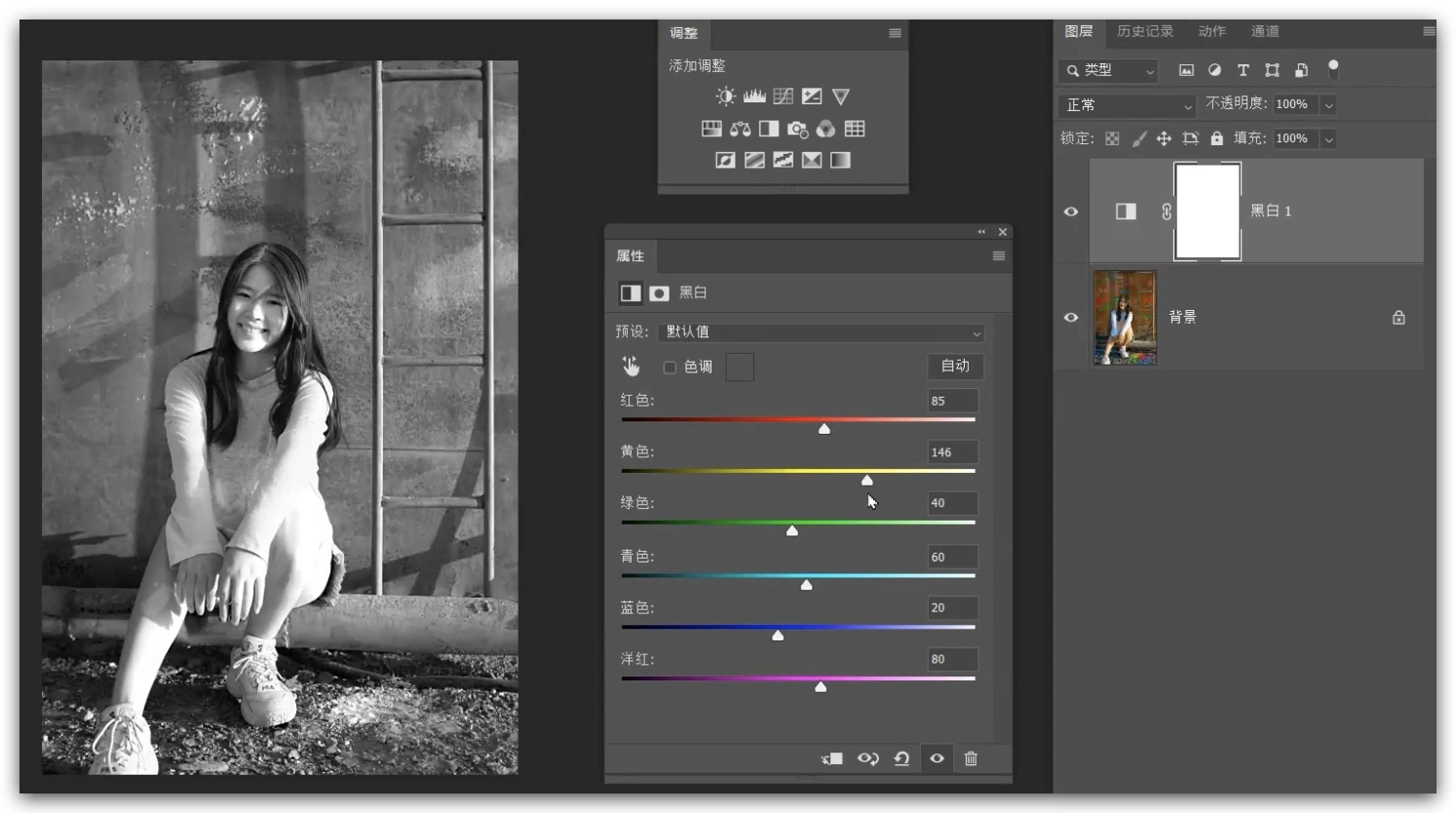
Task: Open the 预设 preset dropdown
Action: pos(821,332)
